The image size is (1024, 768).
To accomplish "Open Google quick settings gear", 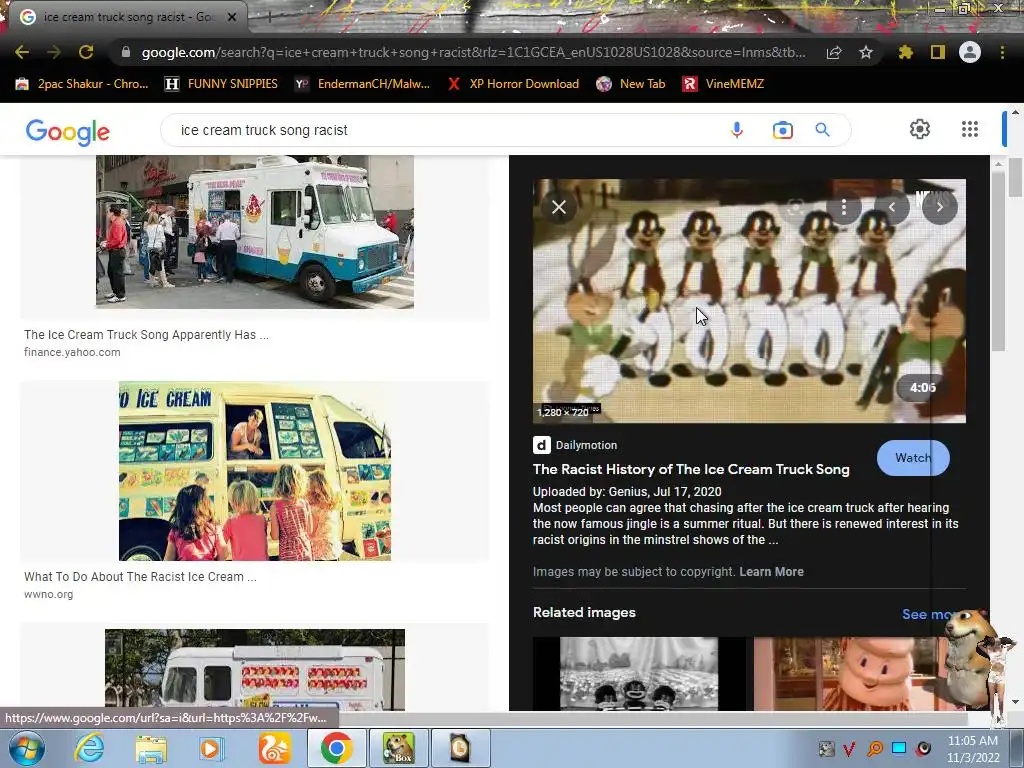I will (920, 129).
